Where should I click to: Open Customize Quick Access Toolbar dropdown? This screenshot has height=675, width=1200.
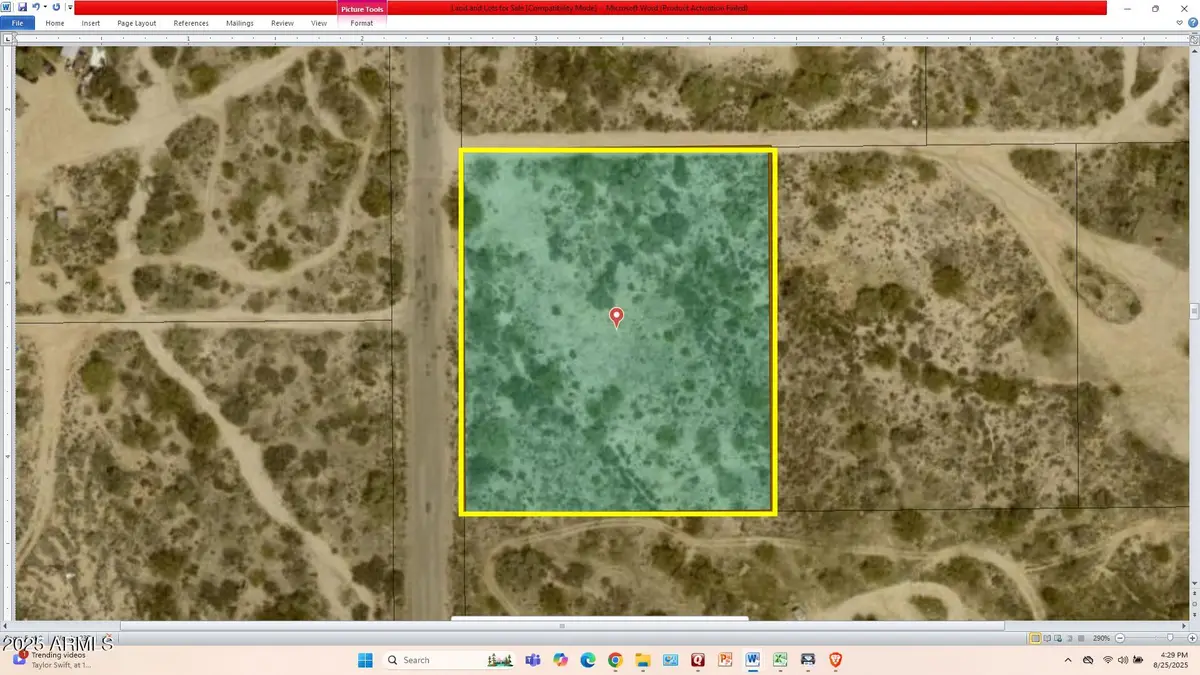coord(70,8)
